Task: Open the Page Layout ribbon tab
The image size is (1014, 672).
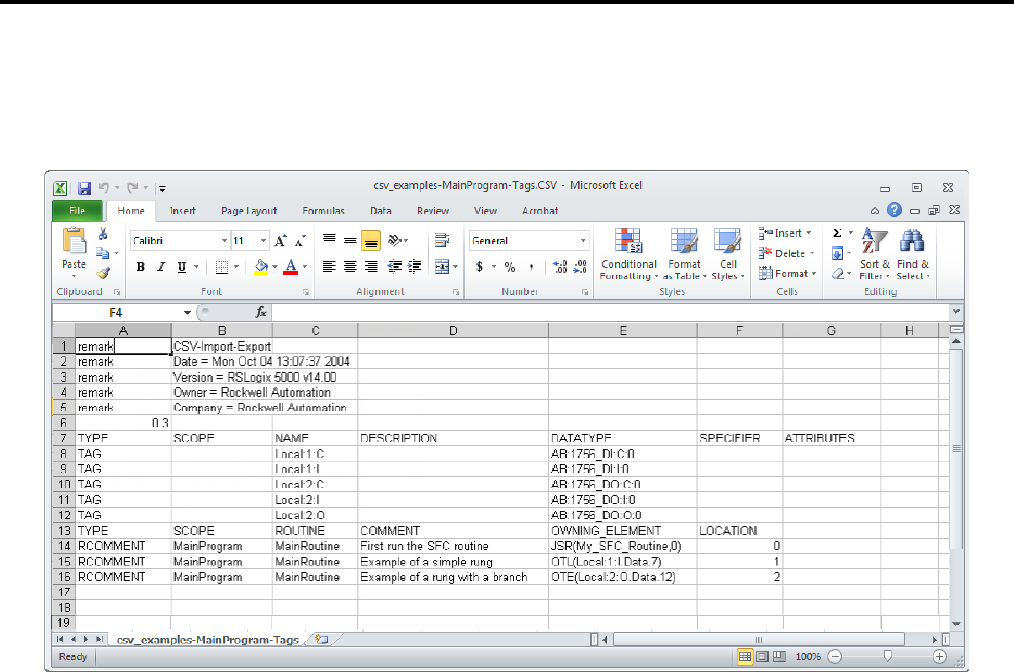Action: tap(249, 211)
